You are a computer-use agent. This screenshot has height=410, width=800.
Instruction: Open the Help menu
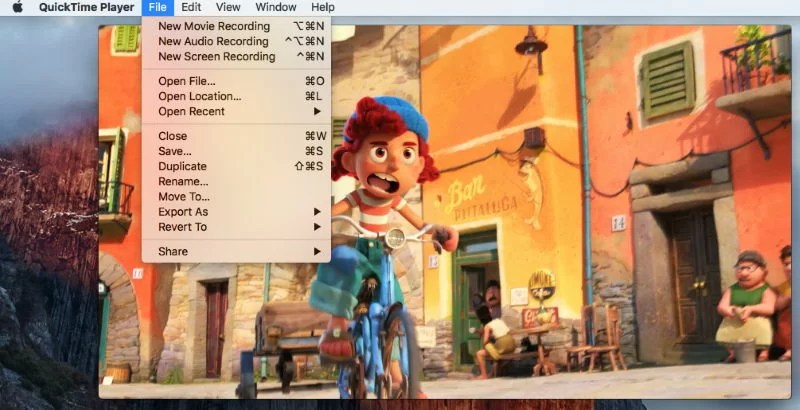coord(323,7)
